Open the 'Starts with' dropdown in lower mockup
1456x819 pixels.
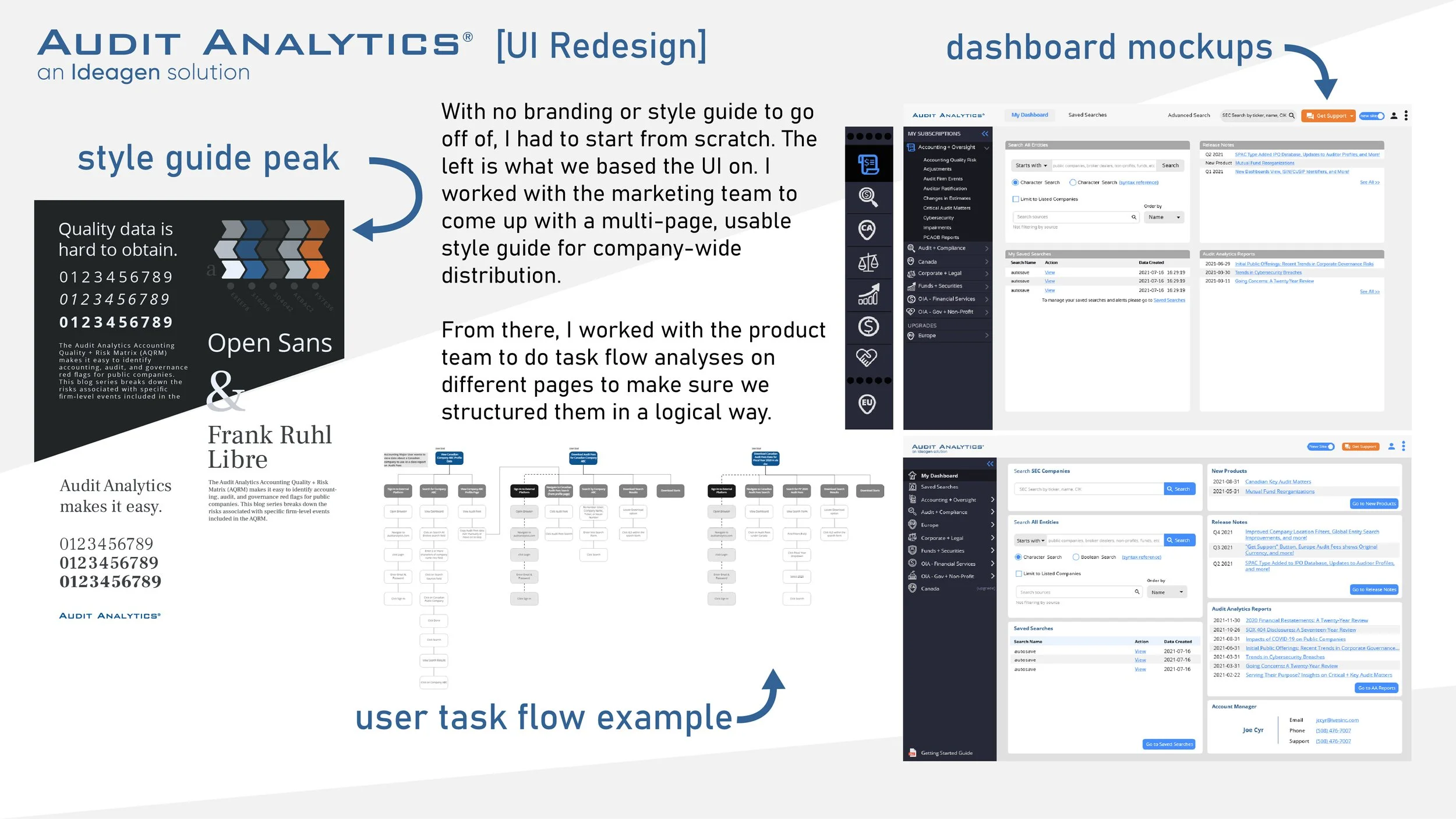click(1030, 541)
